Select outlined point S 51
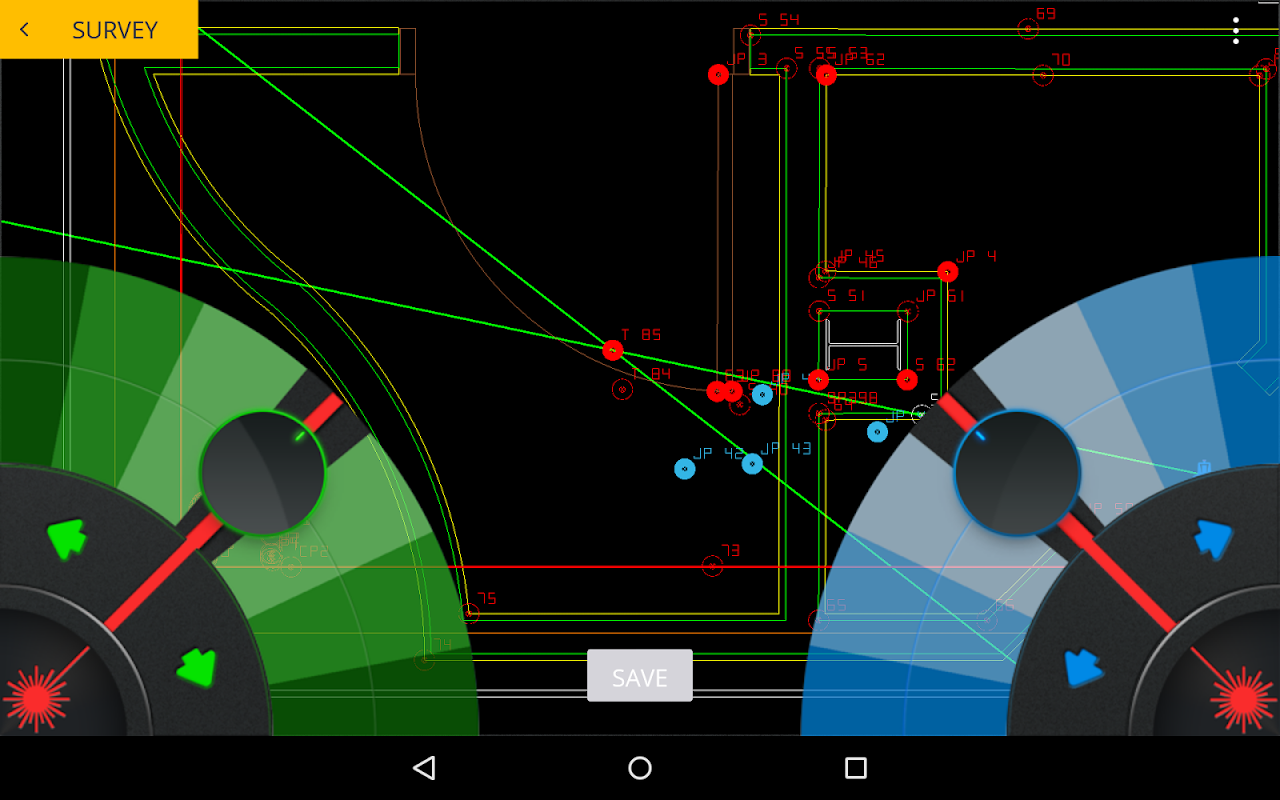1280x800 pixels. [819, 311]
